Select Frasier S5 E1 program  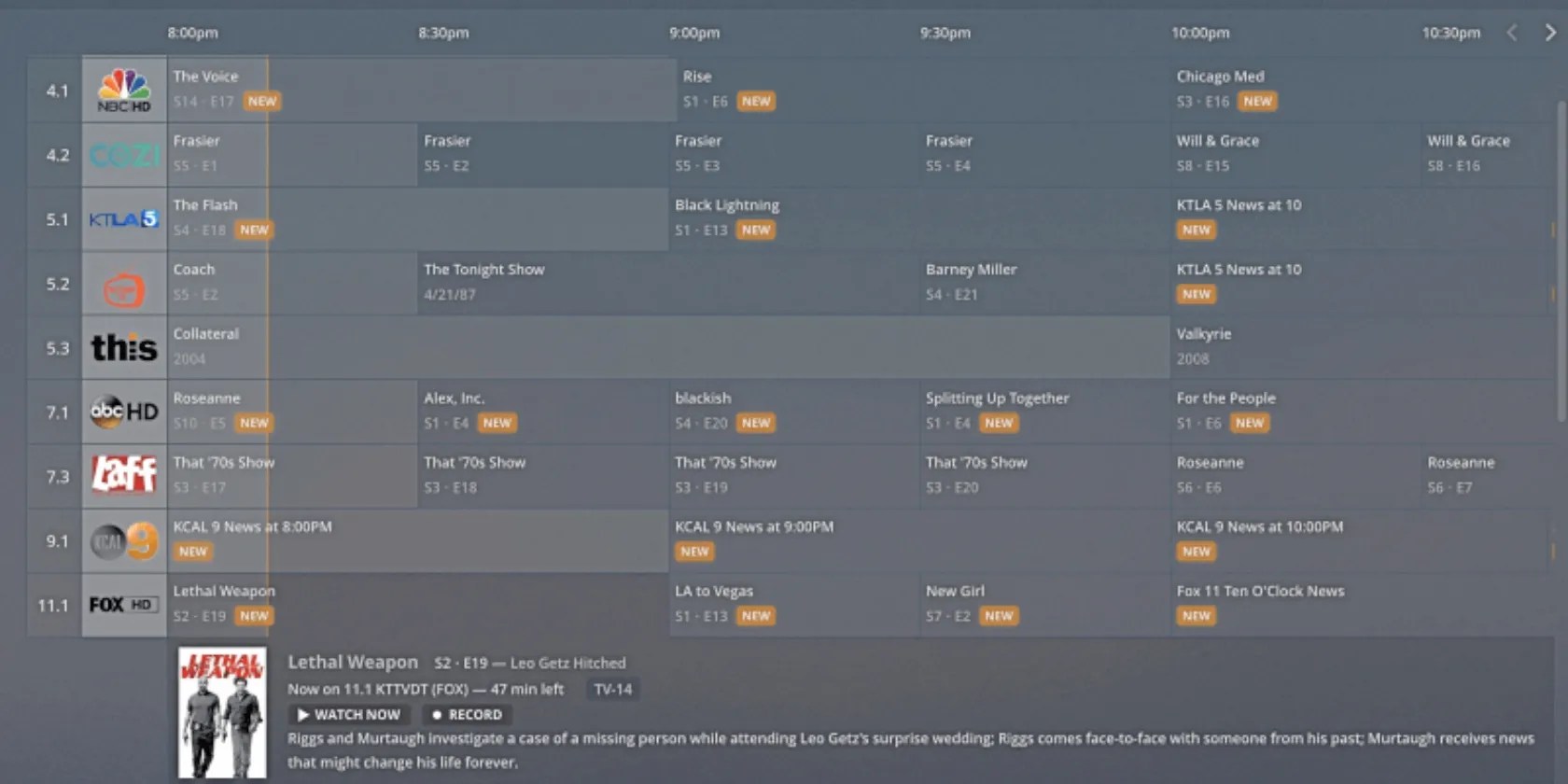292,155
